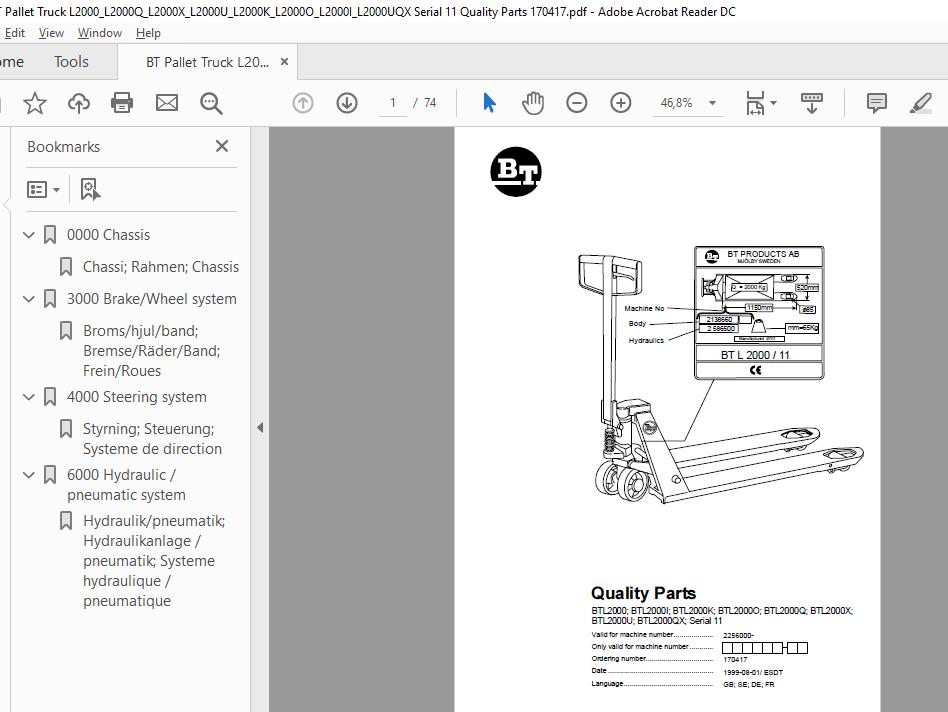Open the Window menu

tap(100, 33)
